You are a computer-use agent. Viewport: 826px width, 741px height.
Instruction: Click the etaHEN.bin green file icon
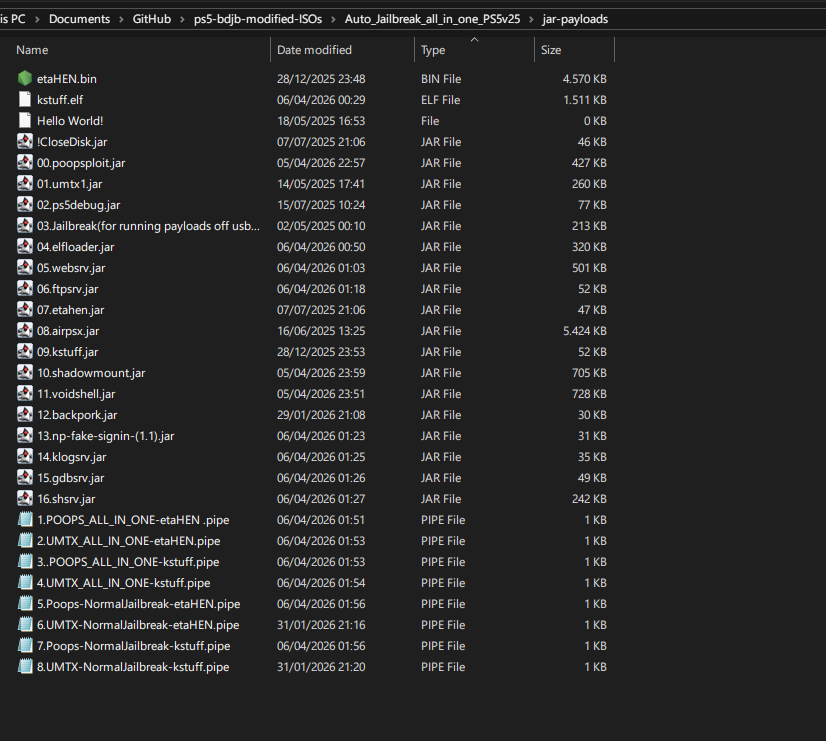(x=25, y=78)
